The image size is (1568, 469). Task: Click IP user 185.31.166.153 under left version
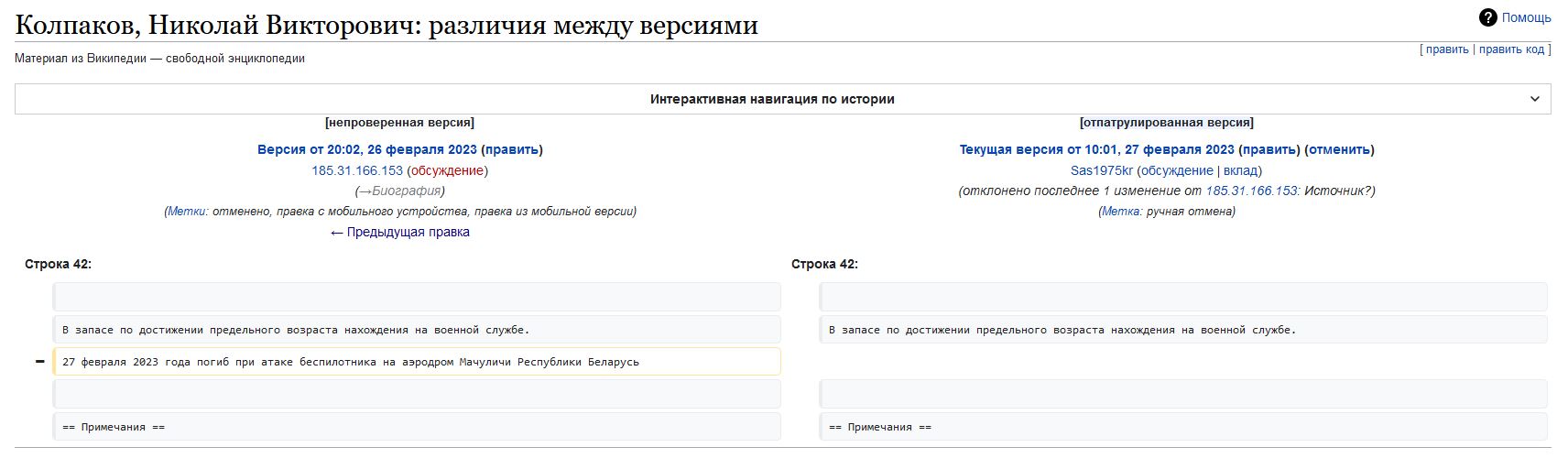click(357, 170)
